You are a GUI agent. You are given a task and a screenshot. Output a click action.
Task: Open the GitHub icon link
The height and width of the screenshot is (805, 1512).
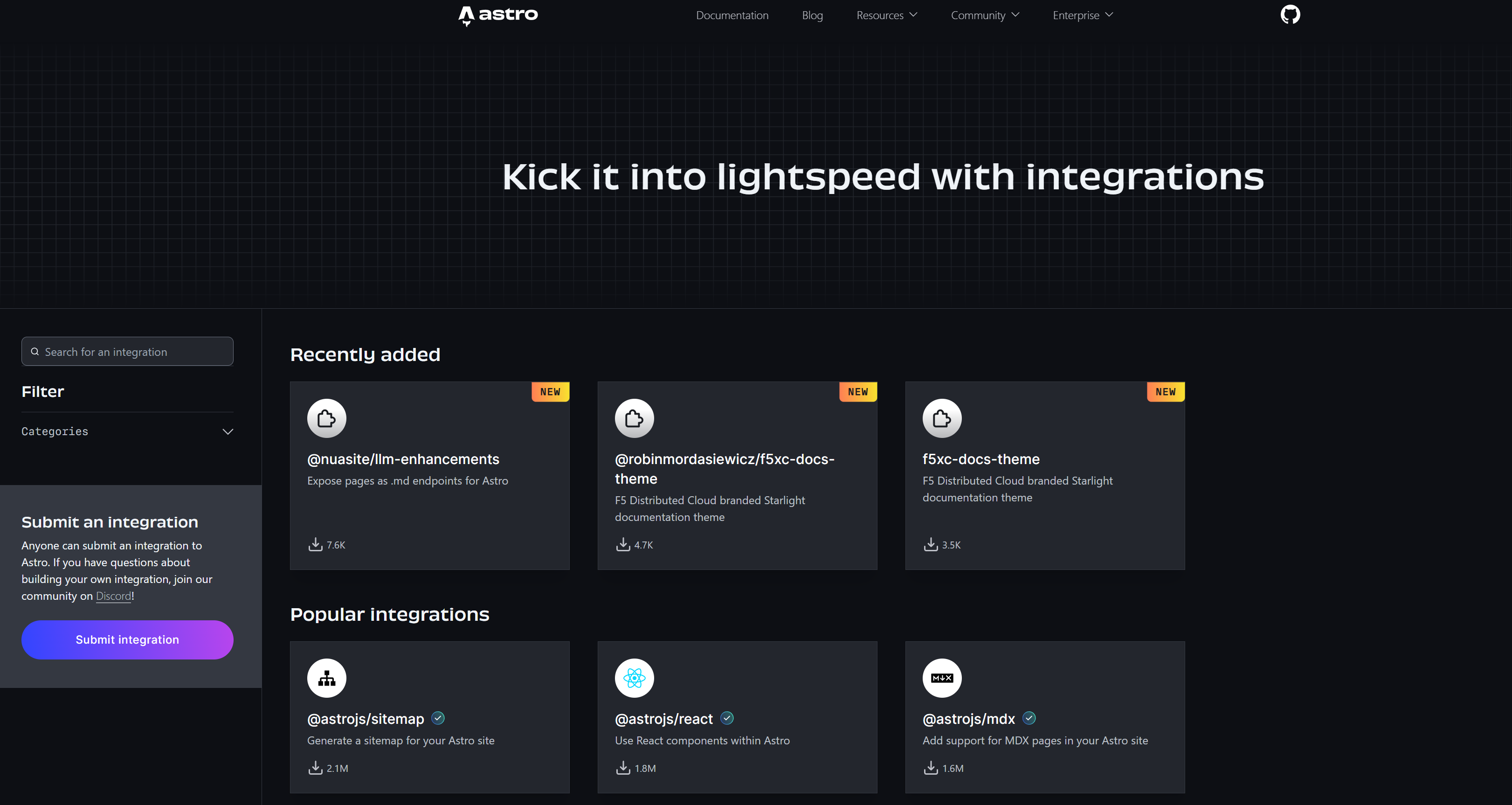(x=1290, y=14)
